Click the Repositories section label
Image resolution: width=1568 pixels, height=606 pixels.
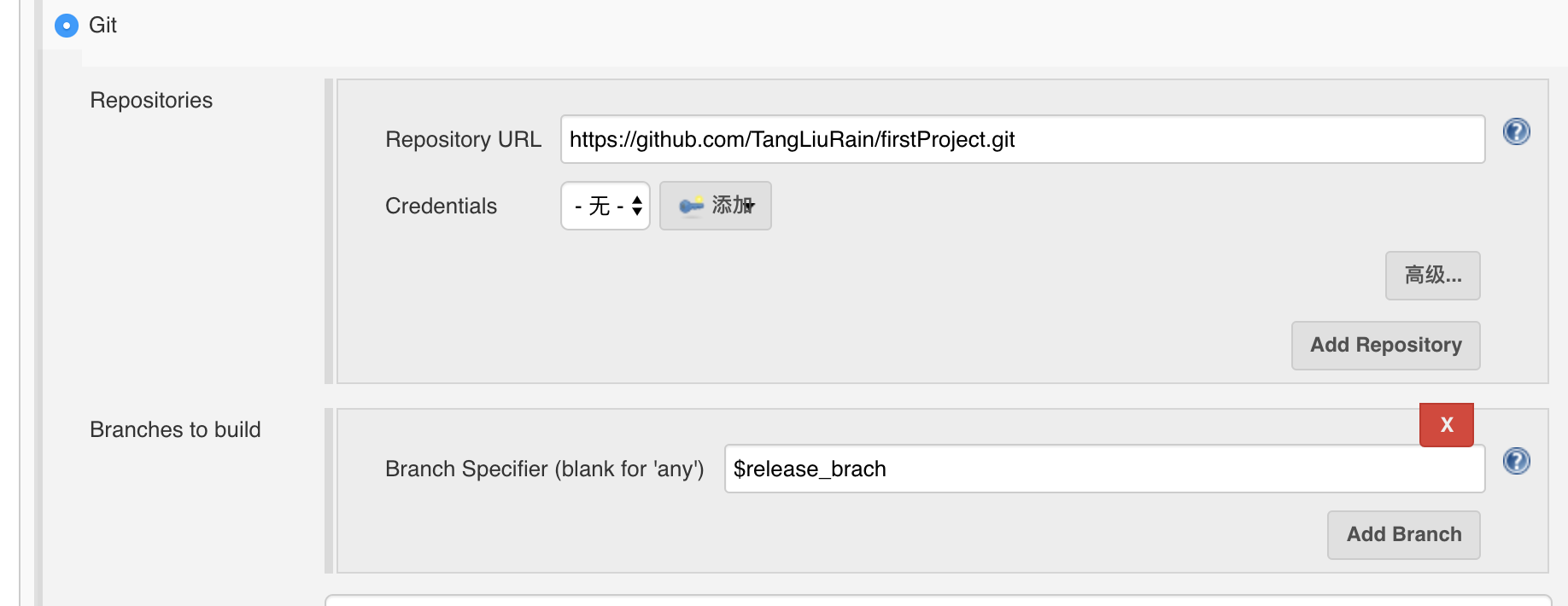pos(151,100)
